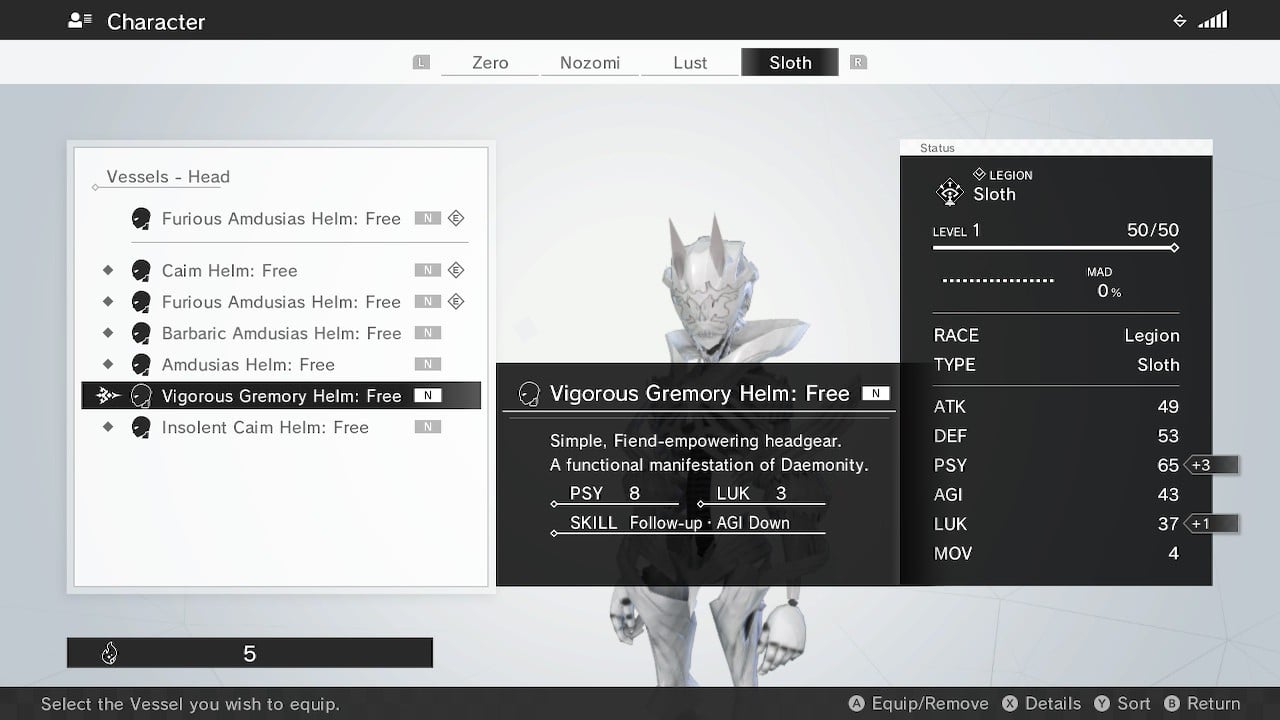Click the equipped E icon on Caim Helm row
Viewport: 1280px width, 720px height.
pos(456,271)
